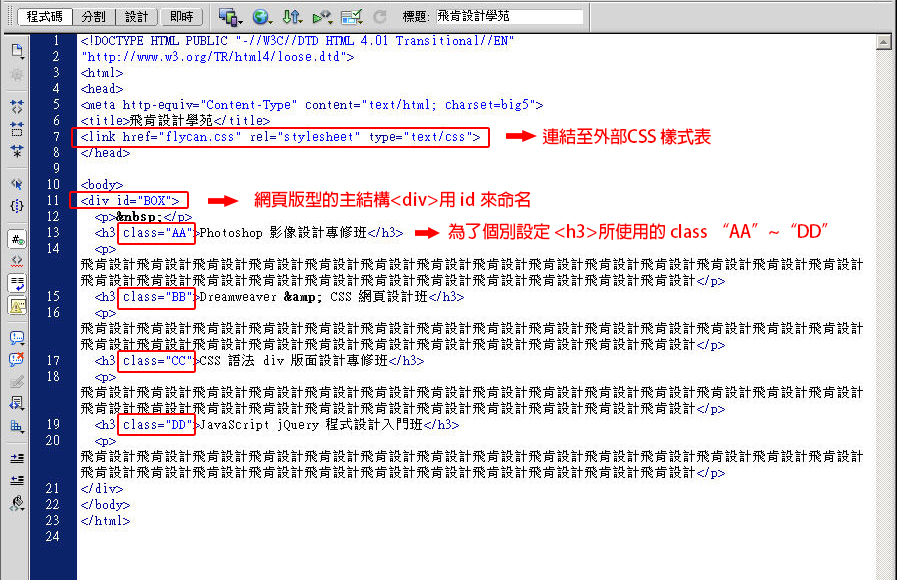Click the class="CC" attribute in code
The width and height of the screenshot is (897, 580).
(x=157, y=361)
